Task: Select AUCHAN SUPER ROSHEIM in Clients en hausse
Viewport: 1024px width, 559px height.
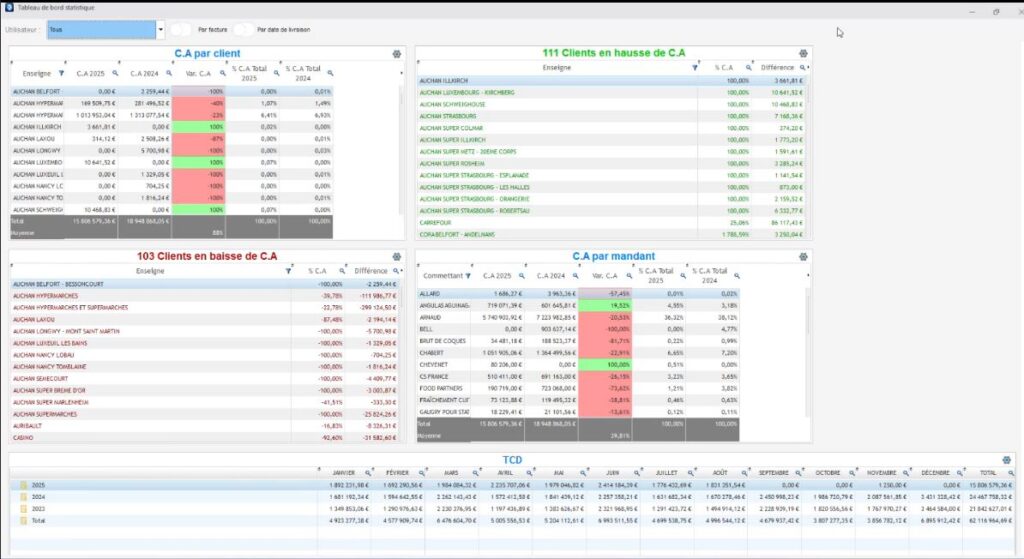Action: pyautogui.click(x=611, y=163)
